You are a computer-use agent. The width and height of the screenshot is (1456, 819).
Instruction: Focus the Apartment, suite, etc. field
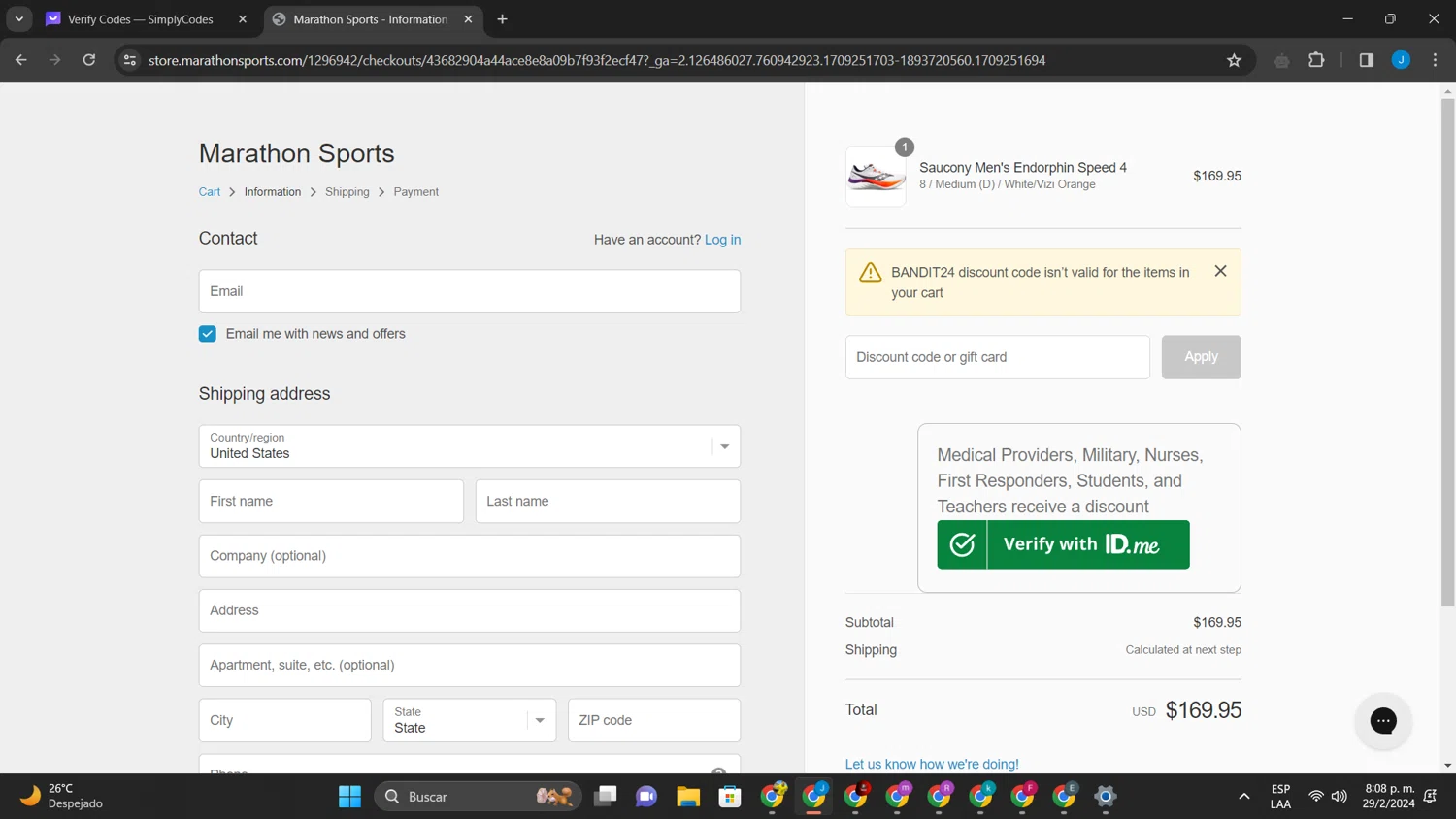pyautogui.click(x=470, y=666)
